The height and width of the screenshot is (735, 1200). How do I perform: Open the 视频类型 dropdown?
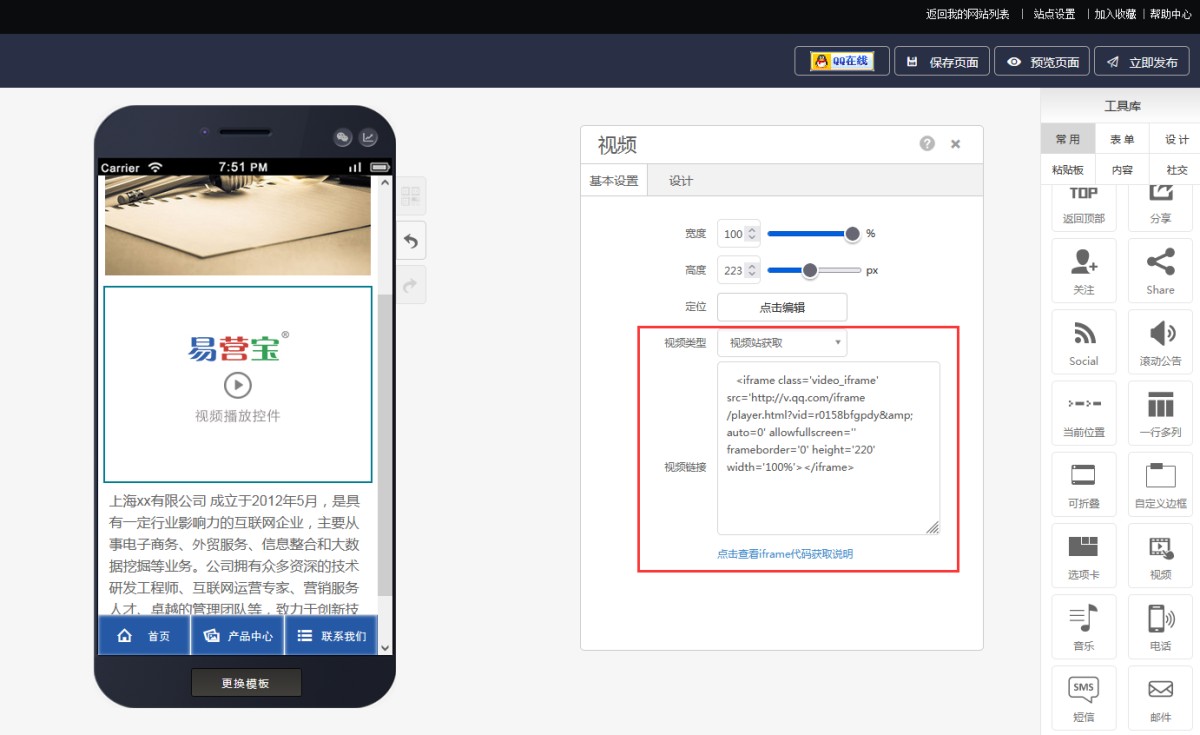[x=782, y=343]
